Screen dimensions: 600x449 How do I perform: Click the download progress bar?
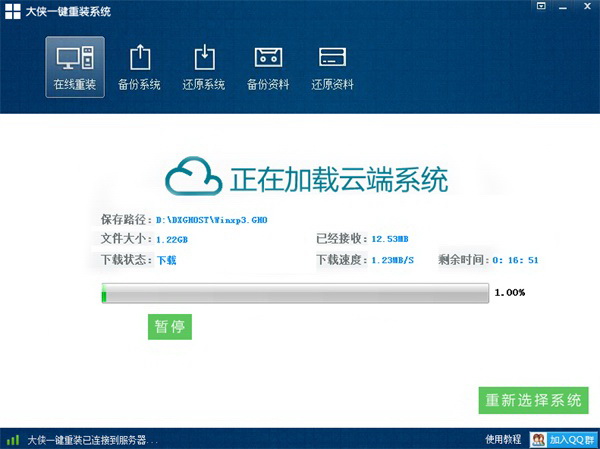(295, 293)
